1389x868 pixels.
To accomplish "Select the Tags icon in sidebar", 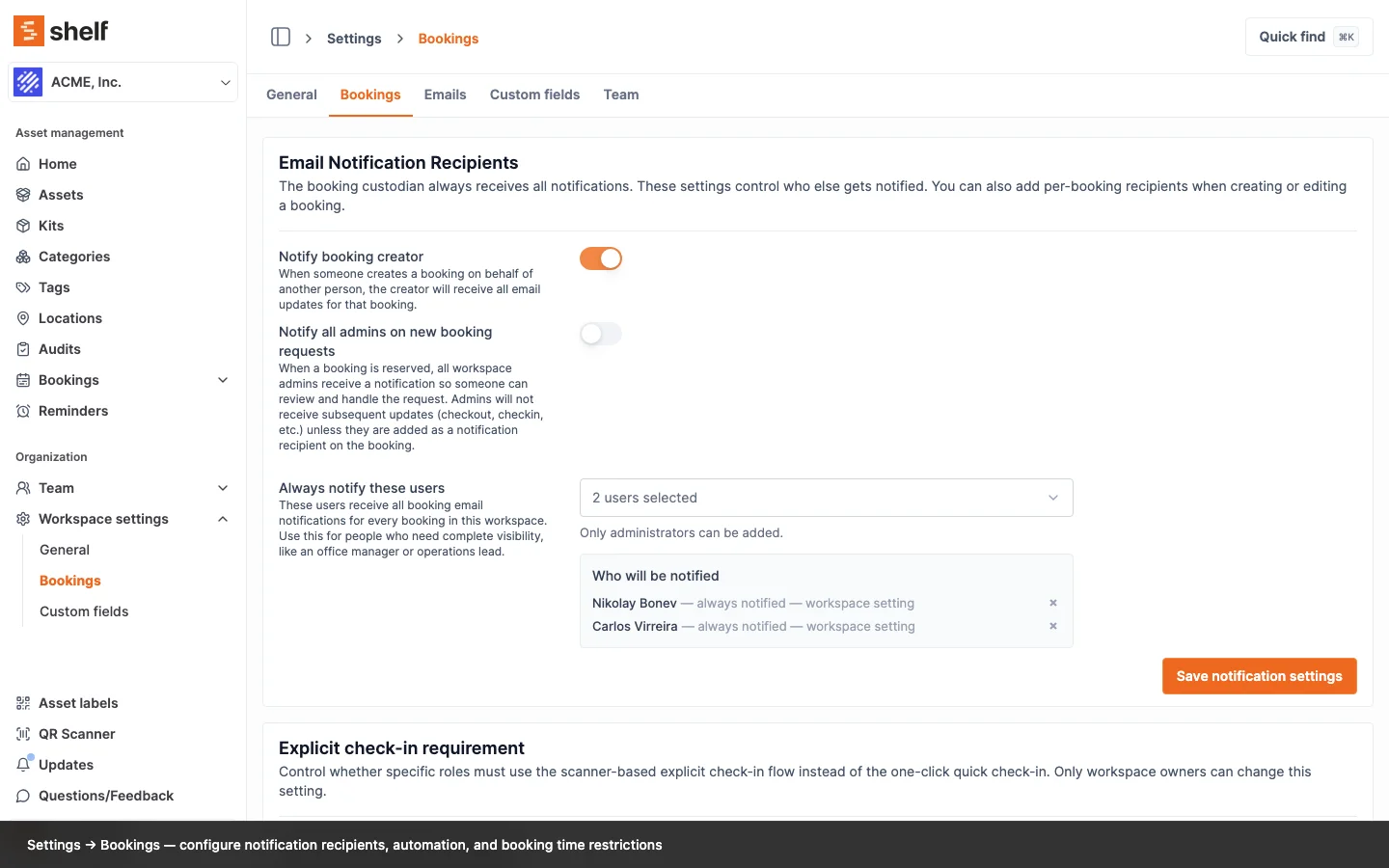I will pos(23,287).
